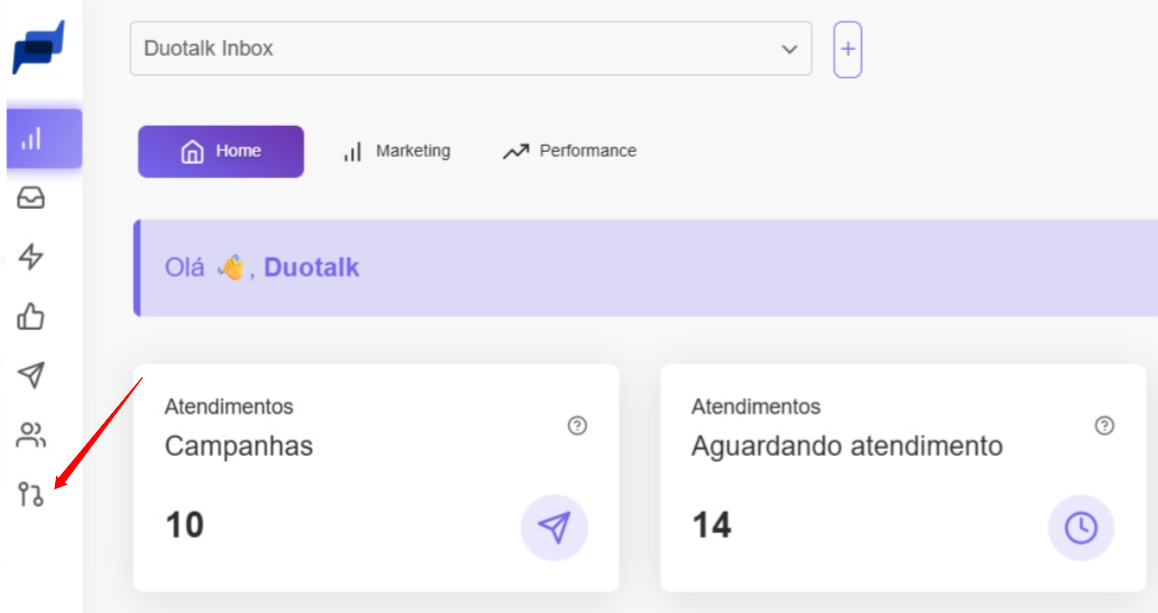Screen dimensions: 1158x613
Task: Click the value 10 on Campanhas card
Action: pyautogui.click(x=185, y=525)
